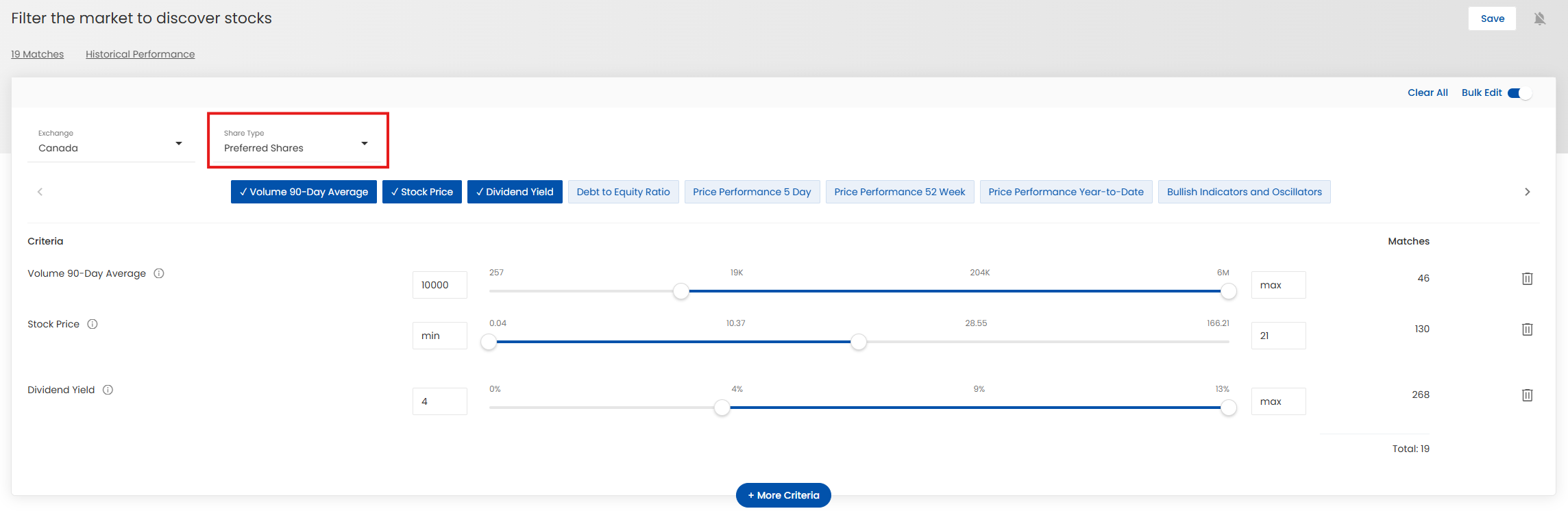Viewport: 1568px width, 511px height.
Task: Open the 19 Matches tab
Action: pyautogui.click(x=37, y=54)
